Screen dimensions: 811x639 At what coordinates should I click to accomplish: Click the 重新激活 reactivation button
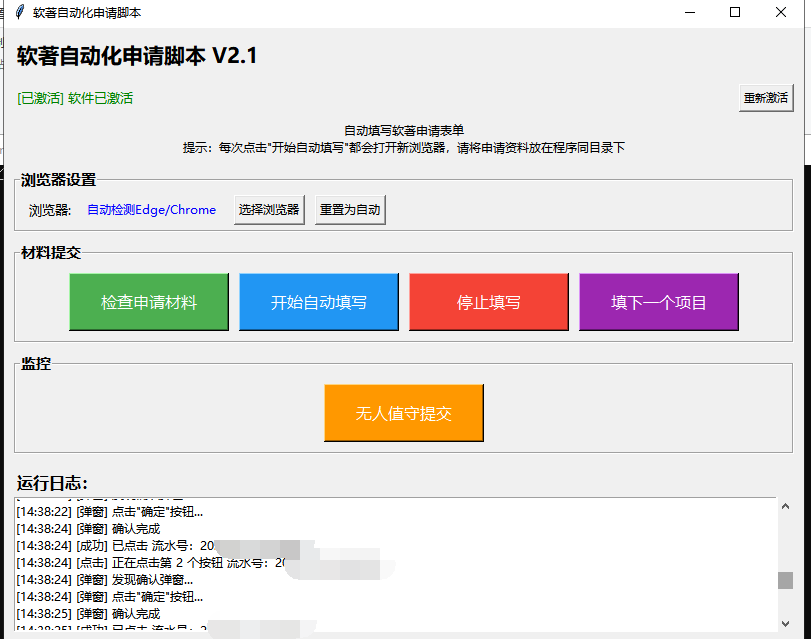point(765,97)
